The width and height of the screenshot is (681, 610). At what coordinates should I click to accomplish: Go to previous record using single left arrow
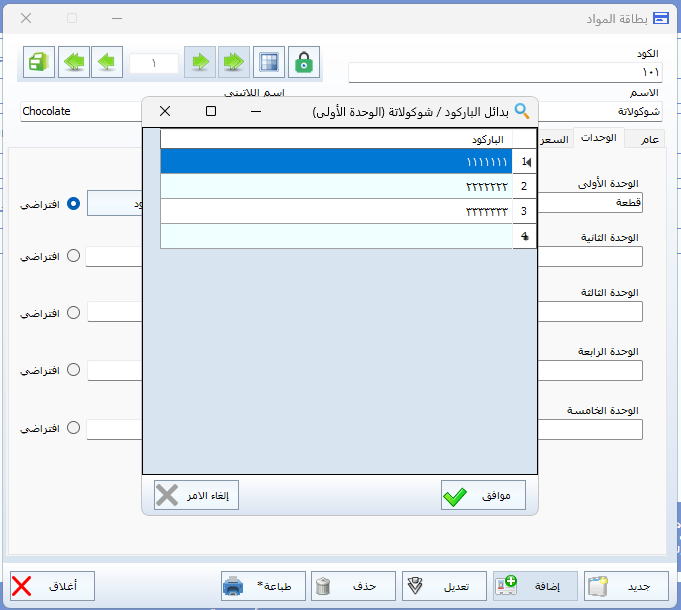(x=107, y=62)
